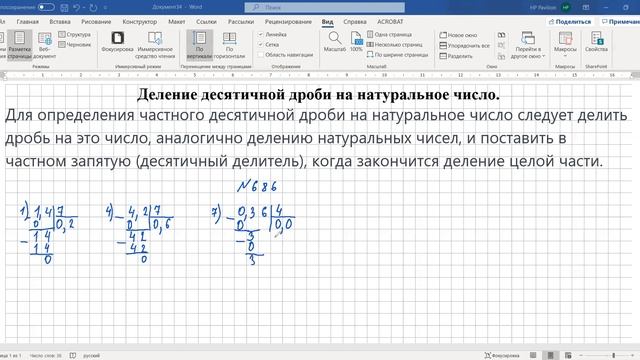Toggle the Линейка ruler checkbox

(x=272, y=35)
